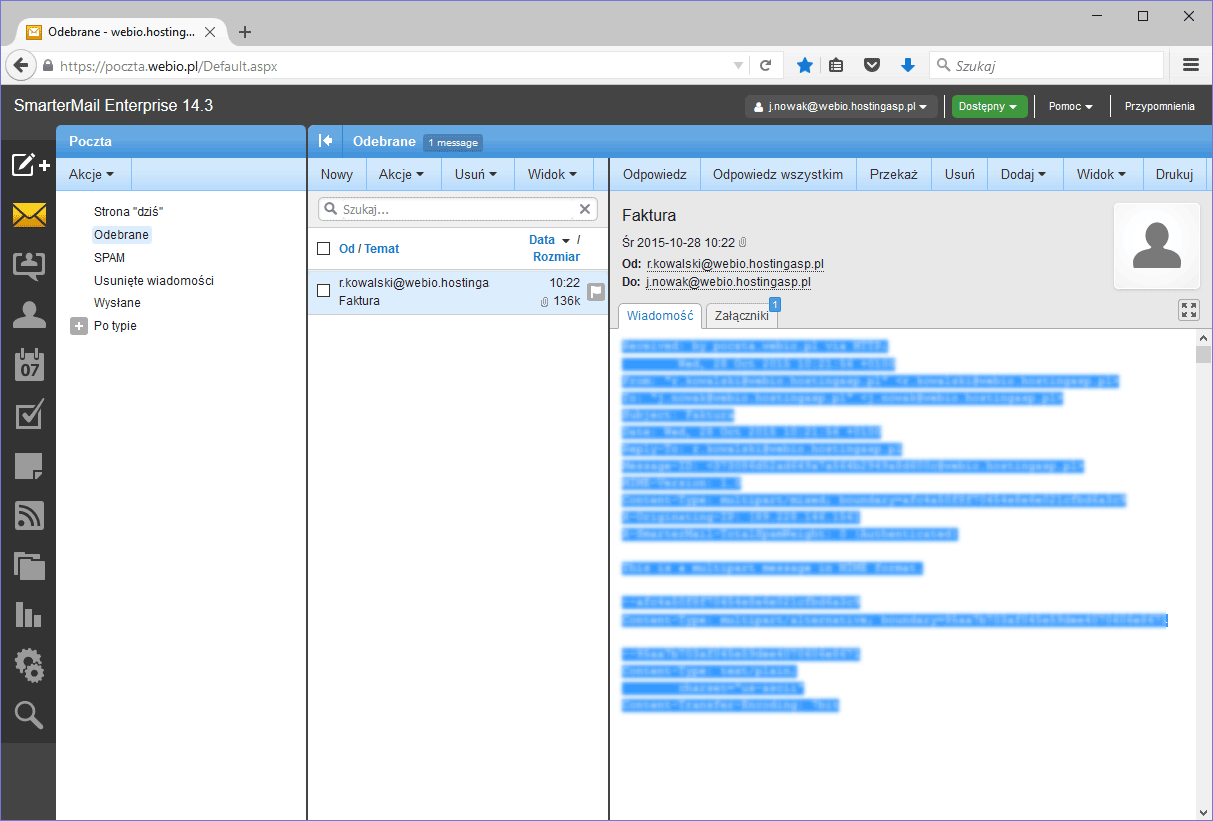Tick the select-all checkbox in message list header
This screenshot has height=821, width=1213.
[x=323, y=248]
